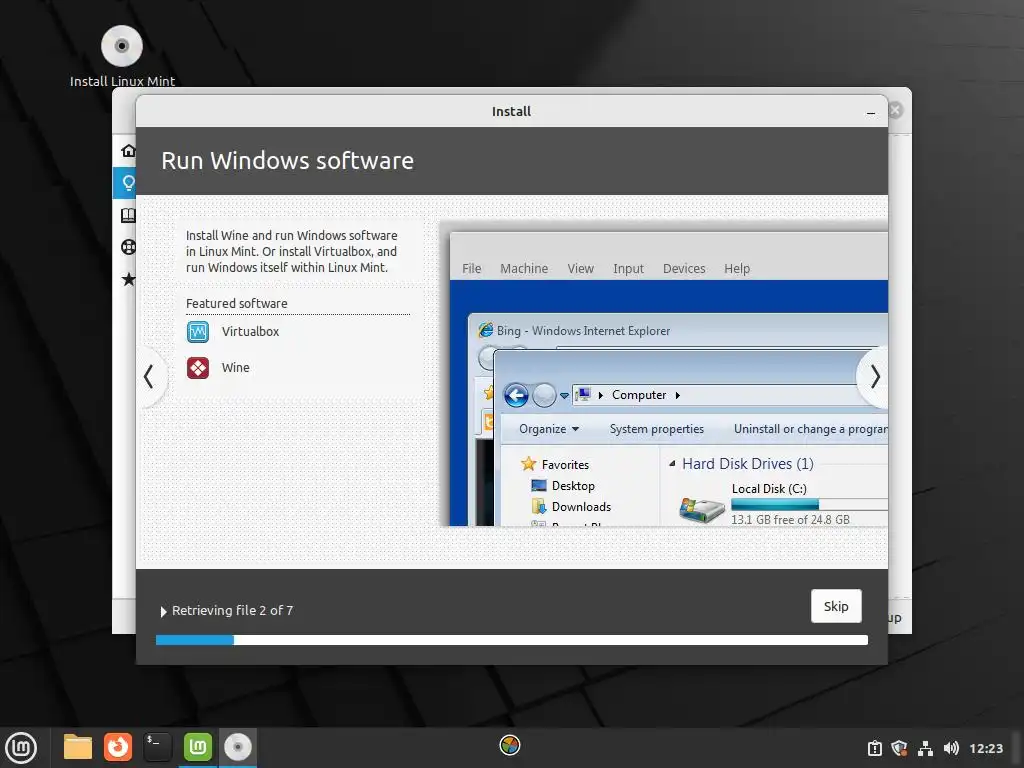Select the installer disc icon in taskbar
Screen dimensions: 1024x768
(x=238, y=746)
